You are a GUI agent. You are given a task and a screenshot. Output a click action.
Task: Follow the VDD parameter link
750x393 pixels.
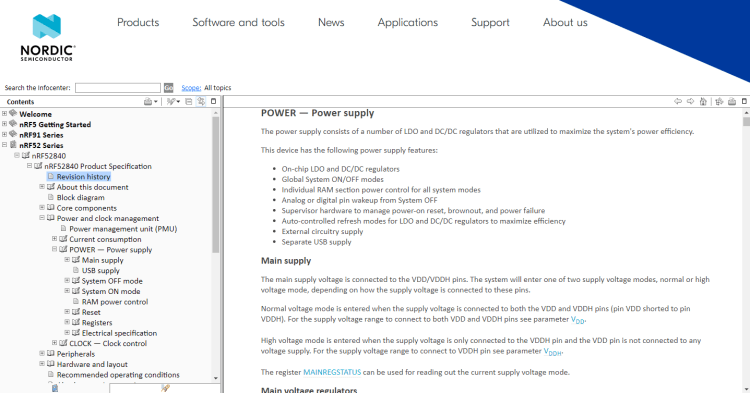(577, 320)
